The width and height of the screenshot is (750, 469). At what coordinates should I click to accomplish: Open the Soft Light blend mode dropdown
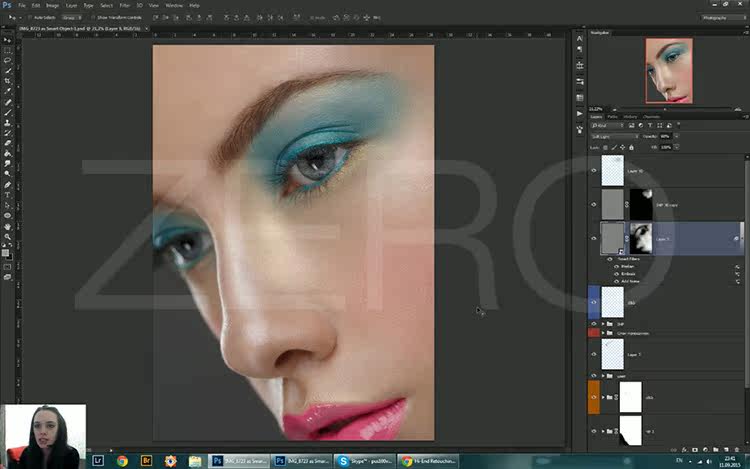615,137
